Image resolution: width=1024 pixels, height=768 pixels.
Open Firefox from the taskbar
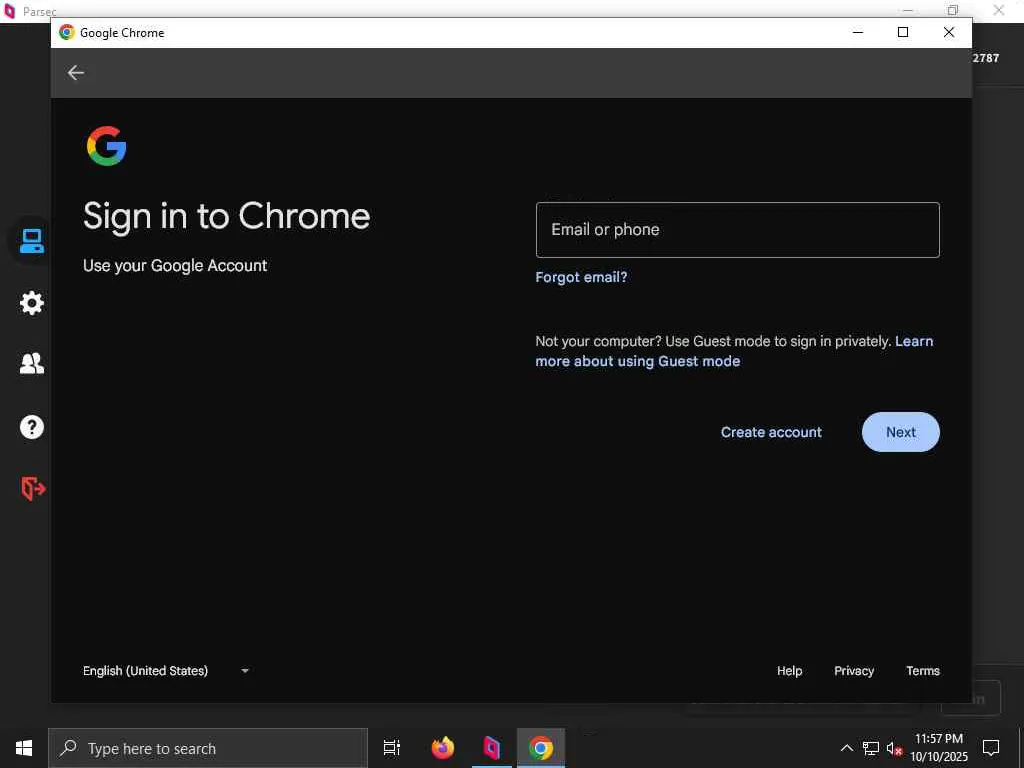click(x=443, y=748)
